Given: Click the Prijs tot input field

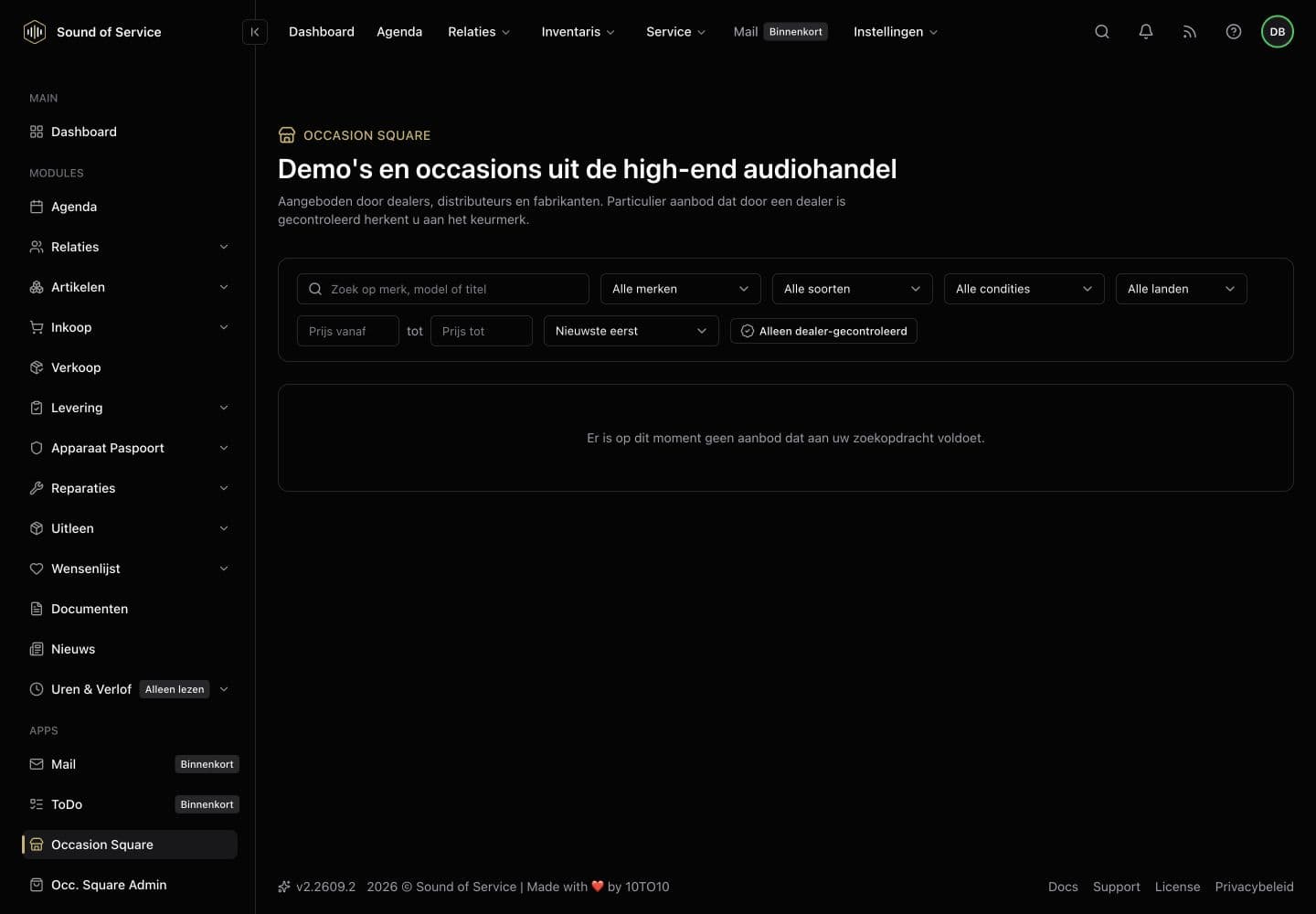Looking at the screenshot, I should [482, 331].
